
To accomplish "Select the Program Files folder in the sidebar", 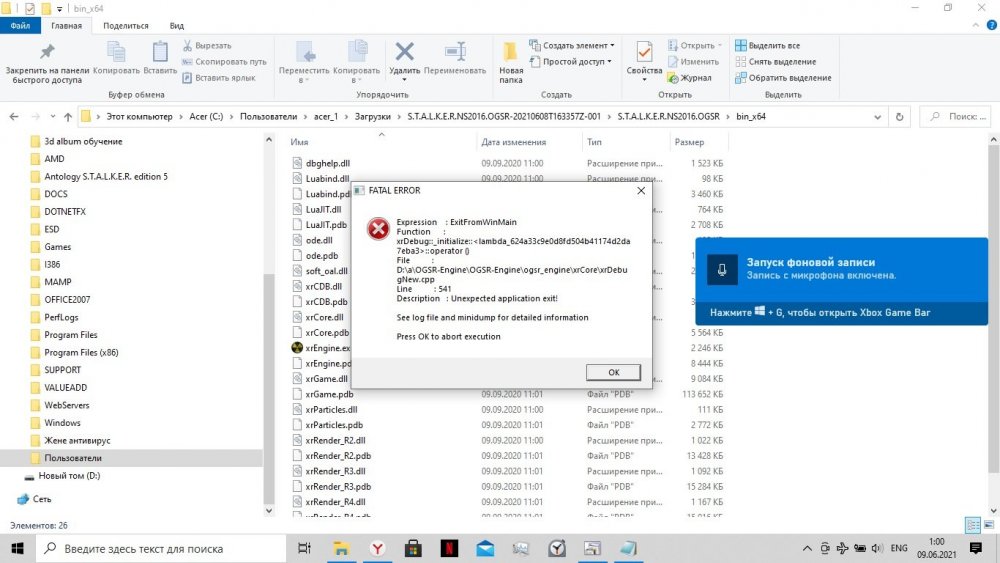I will [70, 335].
